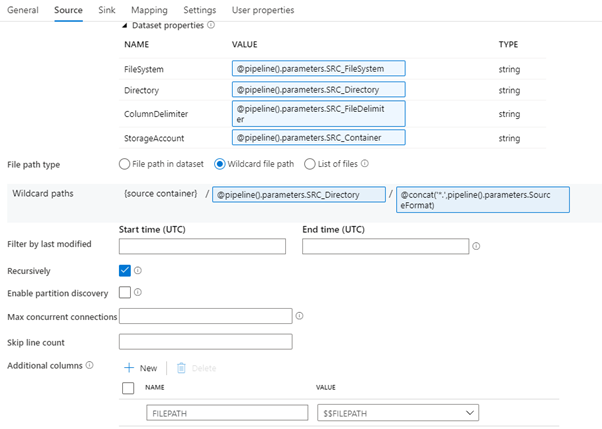Click the FileSystem property name
602x429 pixels.
144,69
